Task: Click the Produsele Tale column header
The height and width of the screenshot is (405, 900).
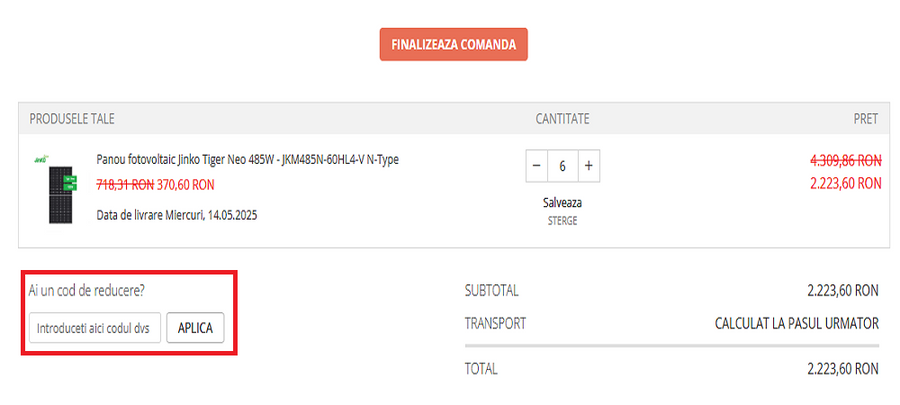Action: pos(72,119)
